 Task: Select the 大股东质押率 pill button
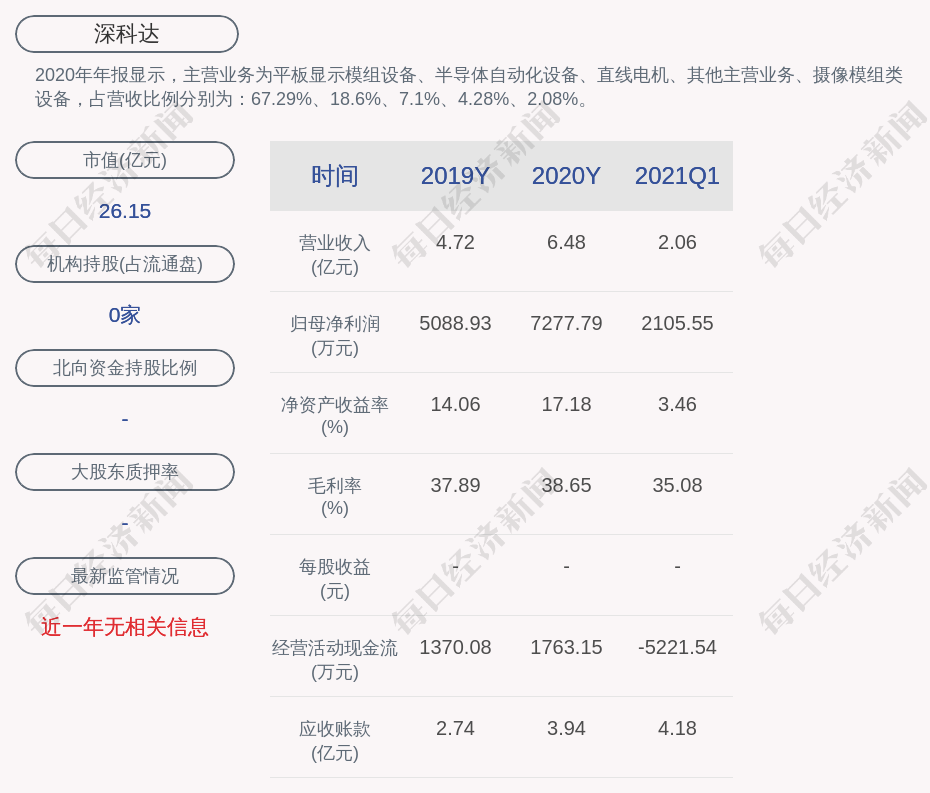[125, 472]
